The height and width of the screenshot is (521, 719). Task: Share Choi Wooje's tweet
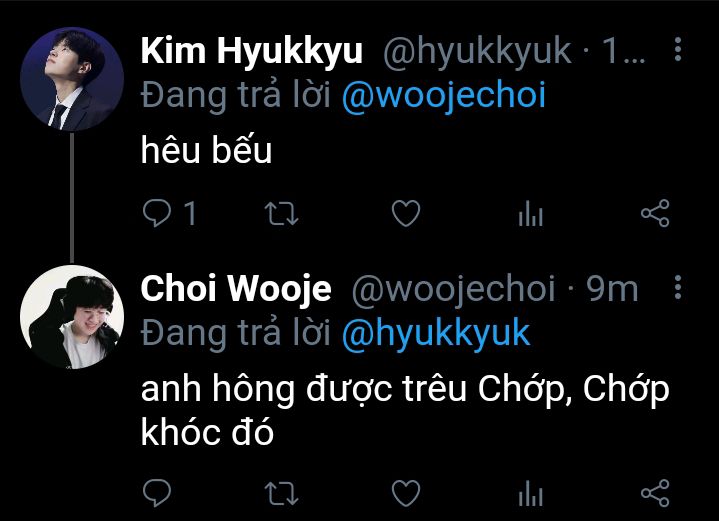click(655, 493)
